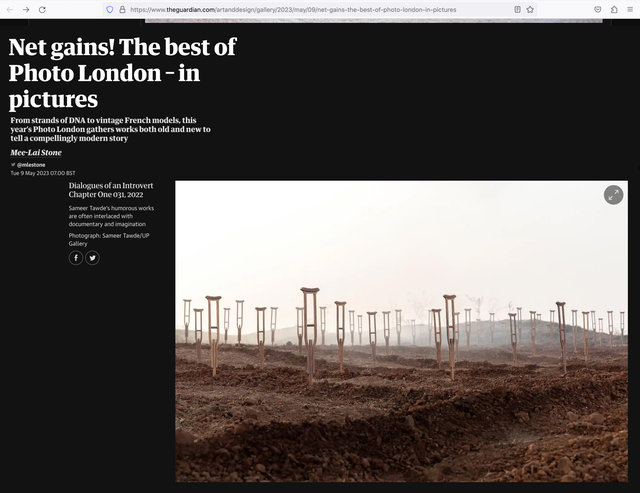Expand the photo to fullscreen
The width and height of the screenshot is (640, 493).
613,195
